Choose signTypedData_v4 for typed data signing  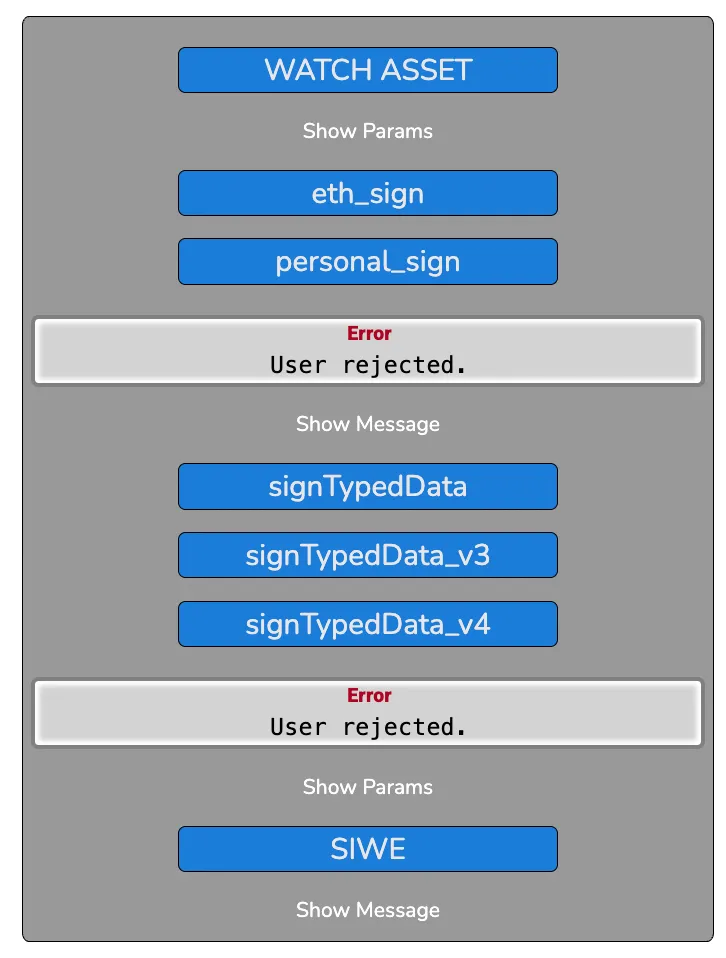point(367,623)
